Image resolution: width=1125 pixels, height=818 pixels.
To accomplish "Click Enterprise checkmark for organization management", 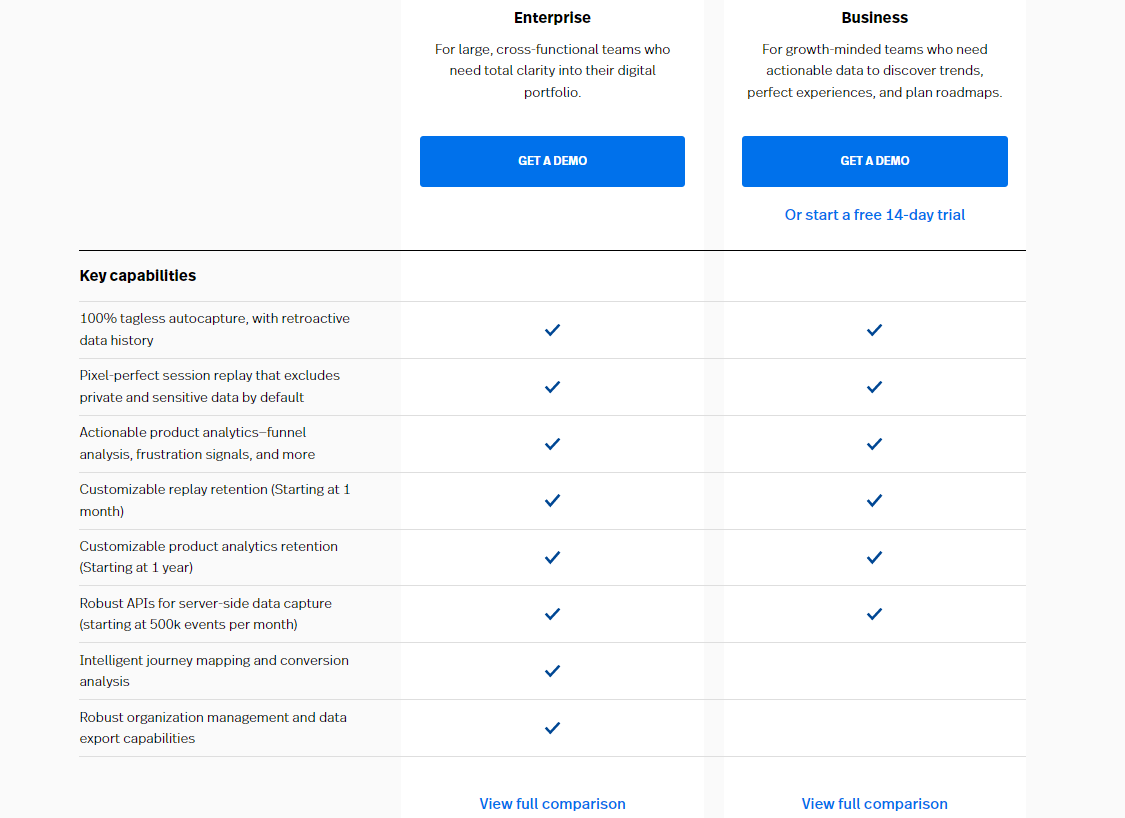I will tap(552, 728).
